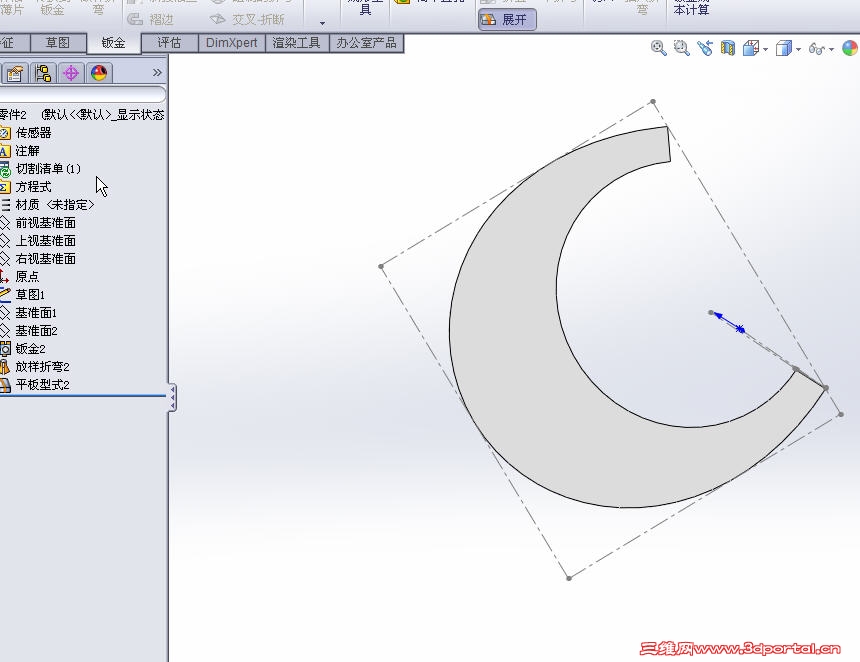Viewport: 860px width, 662px height.
Task: Click the 传感器 sensor icon
Action: [4, 133]
